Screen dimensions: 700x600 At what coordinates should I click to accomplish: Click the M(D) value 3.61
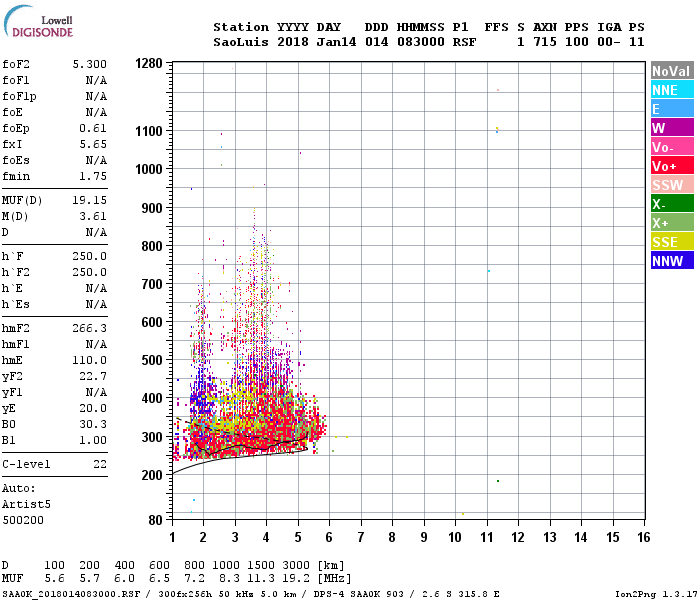[x=93, y=216]
